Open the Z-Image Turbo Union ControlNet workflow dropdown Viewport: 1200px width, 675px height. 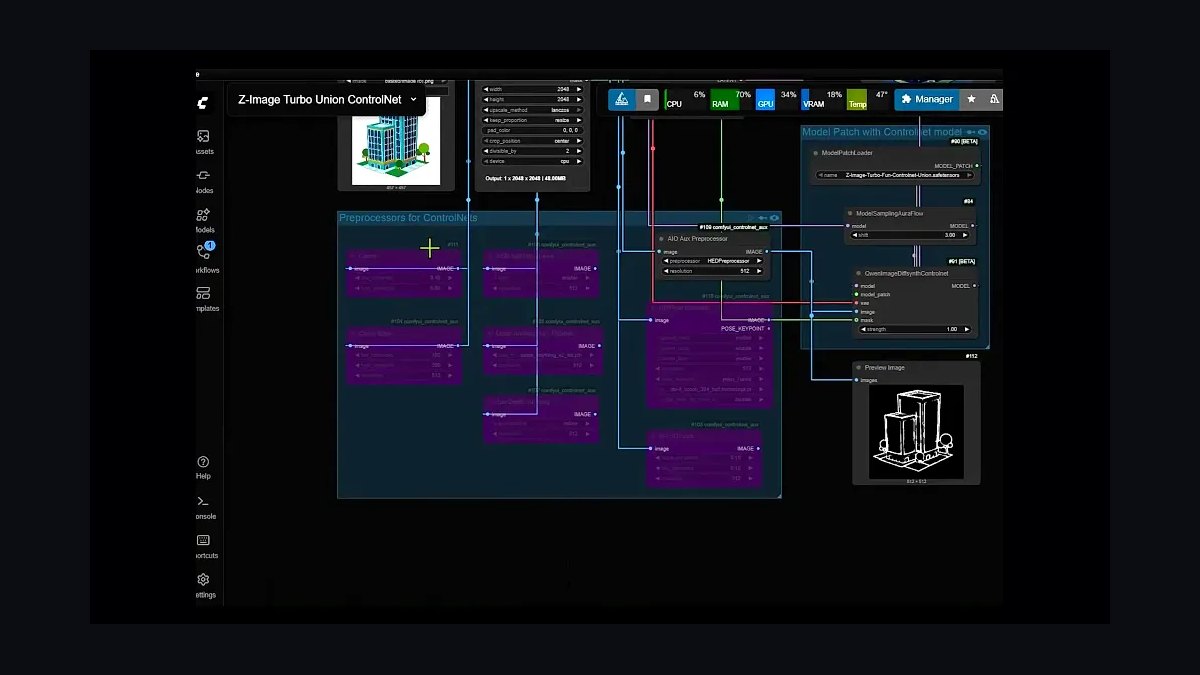[327, 100]
